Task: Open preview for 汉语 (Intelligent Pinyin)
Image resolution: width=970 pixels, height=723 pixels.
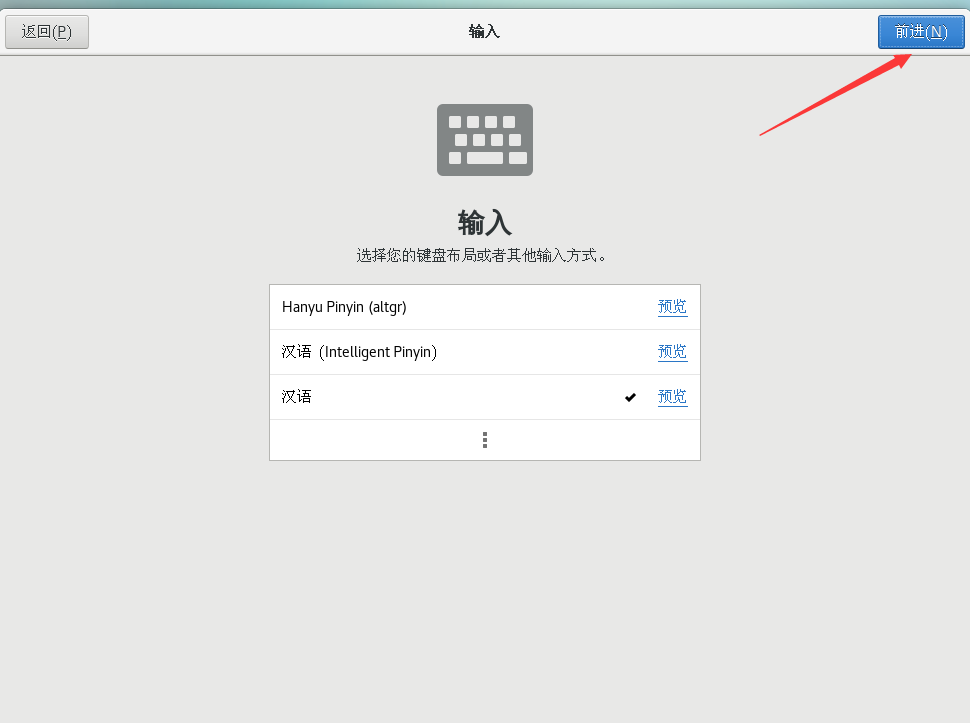Action: click(x=672, y=352)
